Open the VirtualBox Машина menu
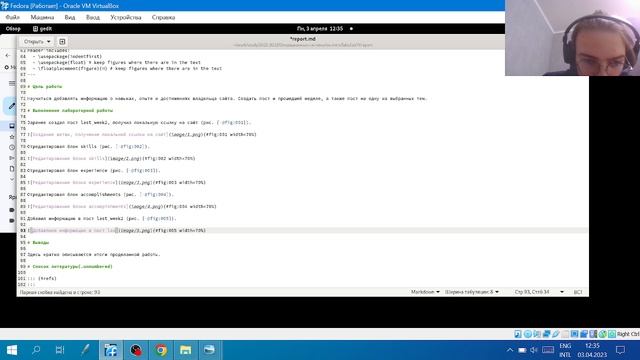 pyautogui.click(x=42, y=18)
